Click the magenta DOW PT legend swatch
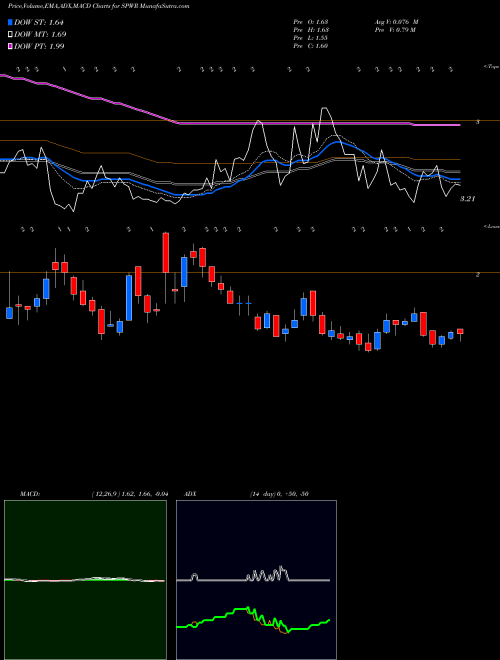Image resolution: width=500 pixels, height=660 pixels. (x=10, y=46)
